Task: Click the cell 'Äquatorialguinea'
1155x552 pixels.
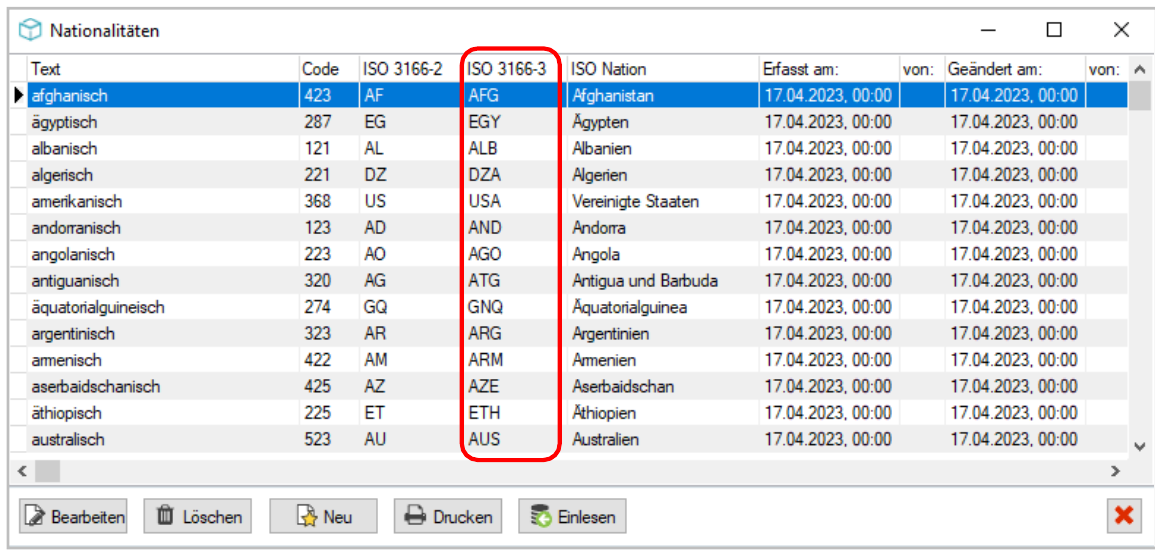Action: (x=663, y=307)
